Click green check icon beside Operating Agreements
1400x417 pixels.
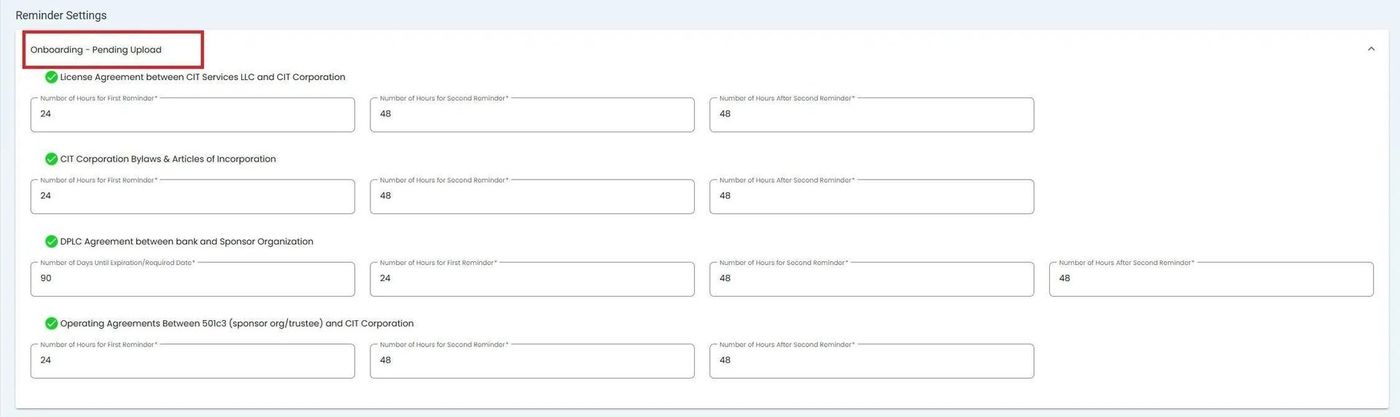click(51, 323)
